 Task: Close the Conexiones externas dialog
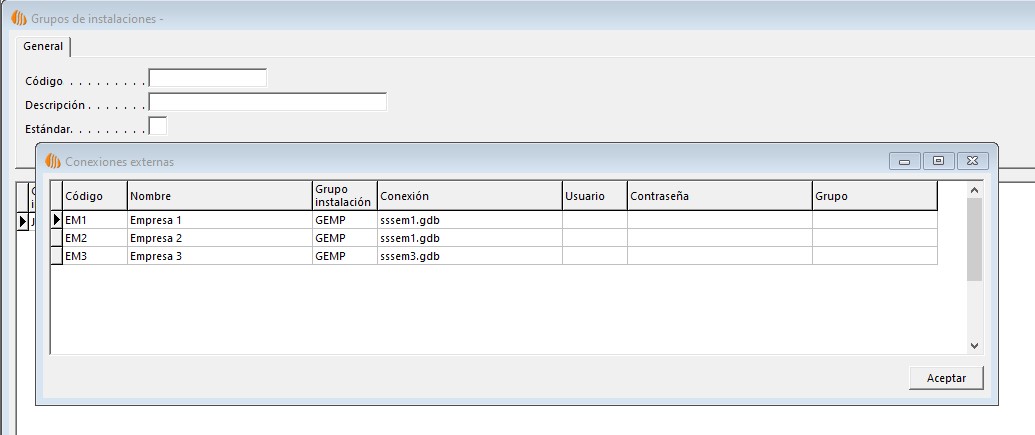click(x=972, y=161)
